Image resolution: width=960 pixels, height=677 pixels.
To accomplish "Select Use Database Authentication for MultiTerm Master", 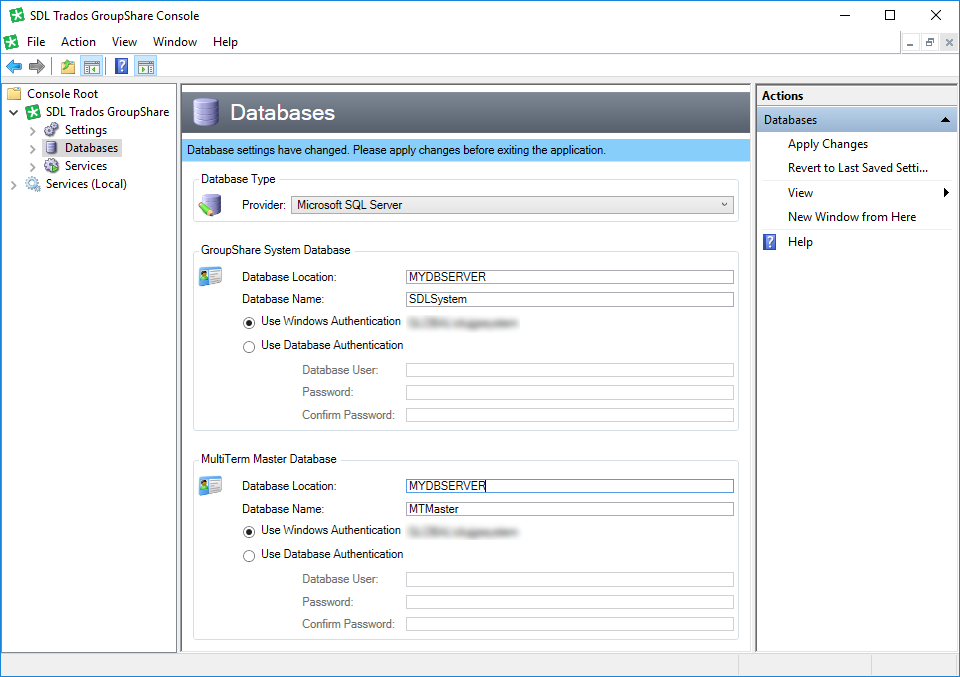I will tap(249, 556).
